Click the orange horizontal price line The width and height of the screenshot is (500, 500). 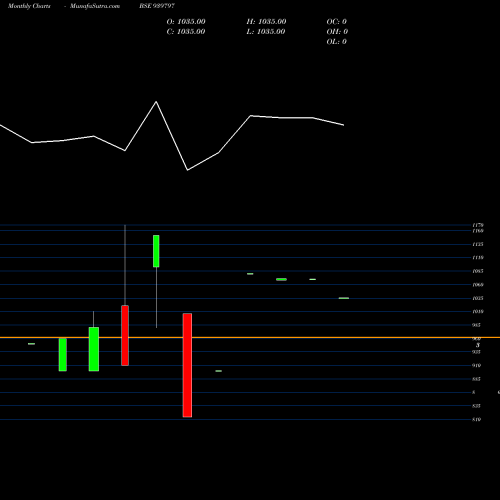coord(250,338)
